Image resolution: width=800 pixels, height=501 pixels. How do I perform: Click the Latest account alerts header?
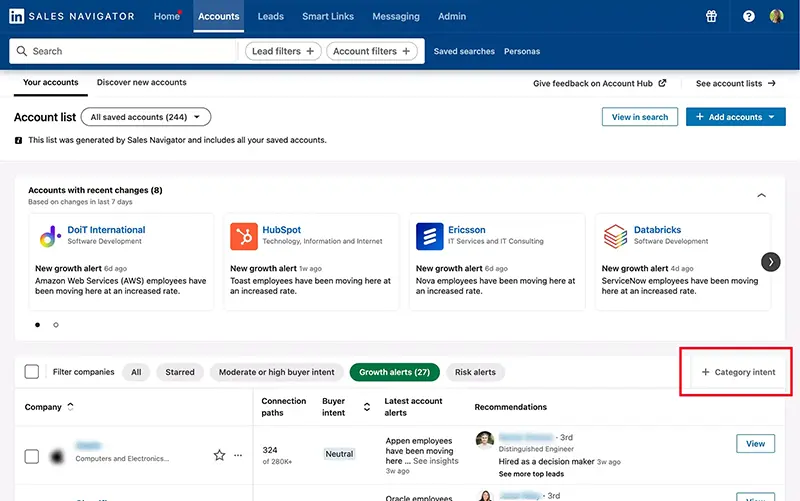413,407
